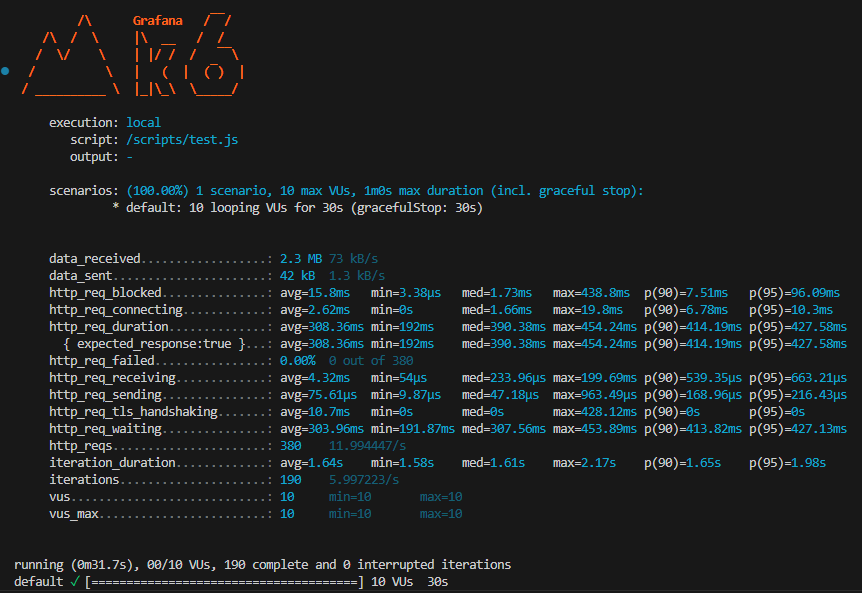Click the data_sent value 42 kB
This screenshot has width=862, height=593.
297,275
